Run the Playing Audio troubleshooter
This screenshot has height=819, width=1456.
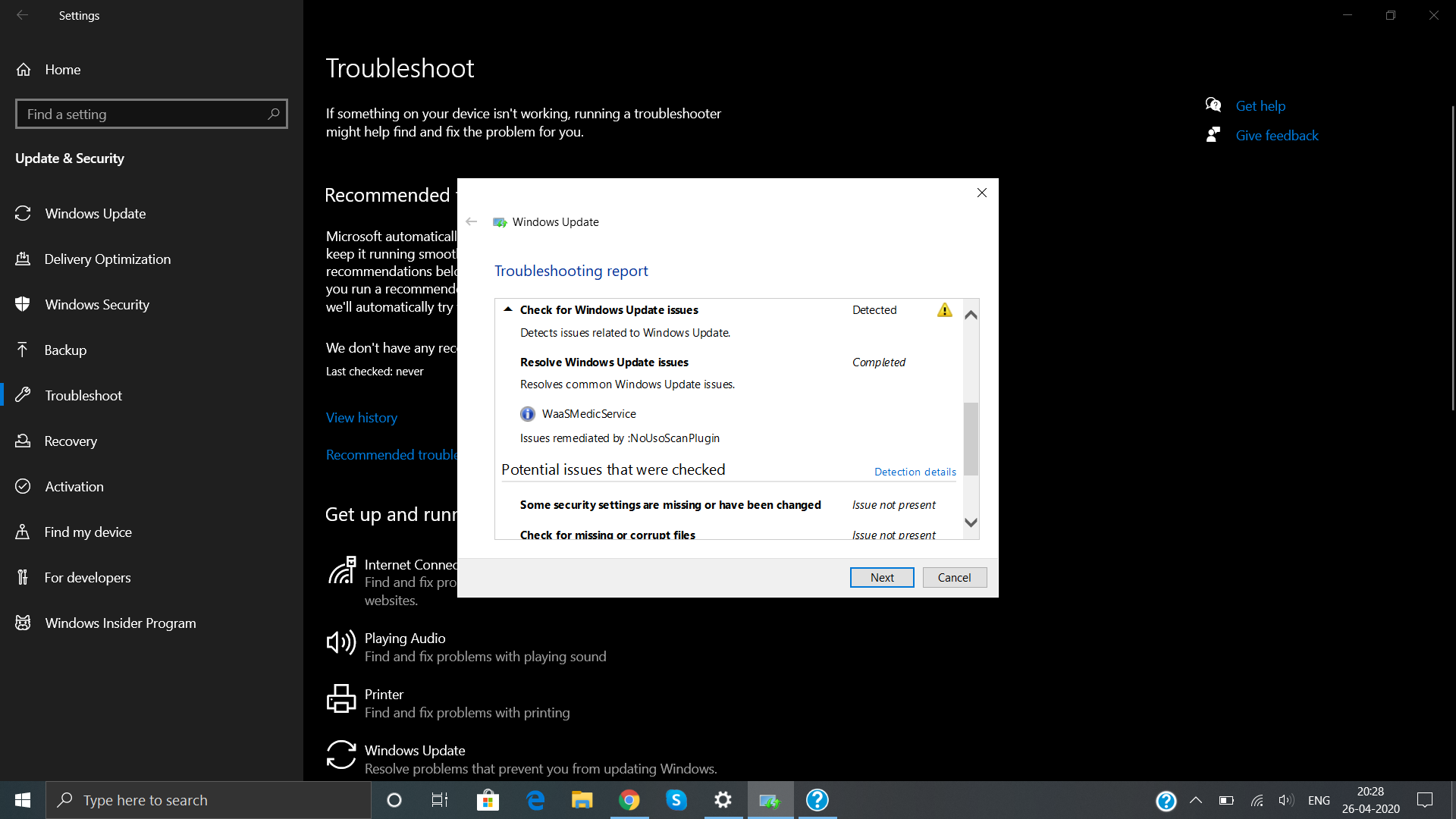(x=404, y=638)
